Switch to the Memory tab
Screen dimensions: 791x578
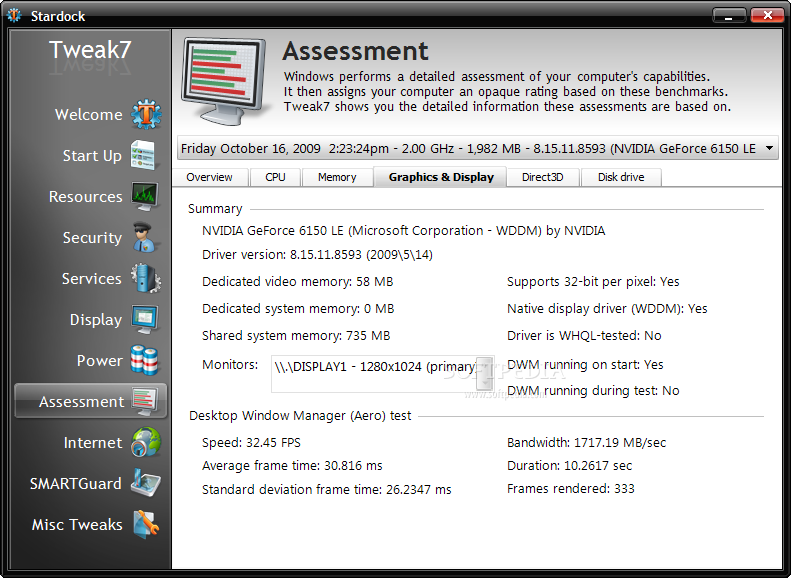tap(337, 177)
